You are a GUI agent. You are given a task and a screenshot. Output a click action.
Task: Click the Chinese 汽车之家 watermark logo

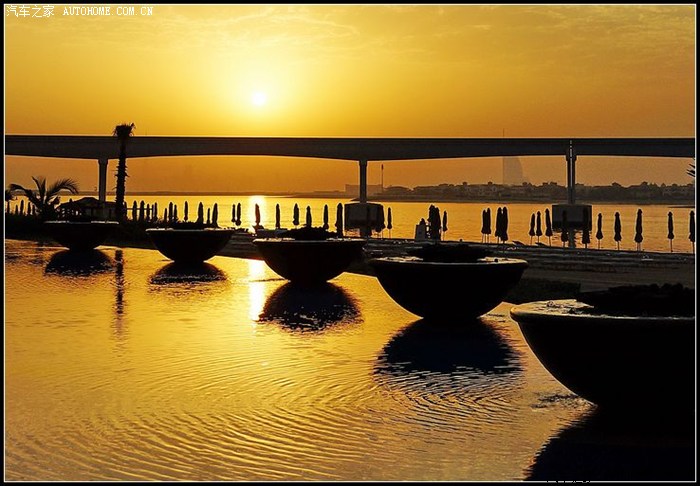coord(30,11)
